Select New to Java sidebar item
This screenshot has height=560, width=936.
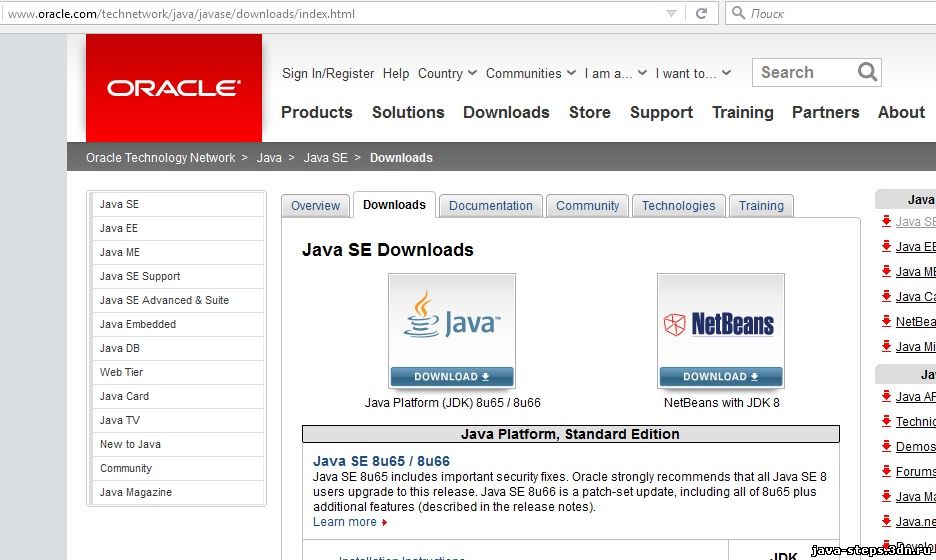(x=177, y=444)
